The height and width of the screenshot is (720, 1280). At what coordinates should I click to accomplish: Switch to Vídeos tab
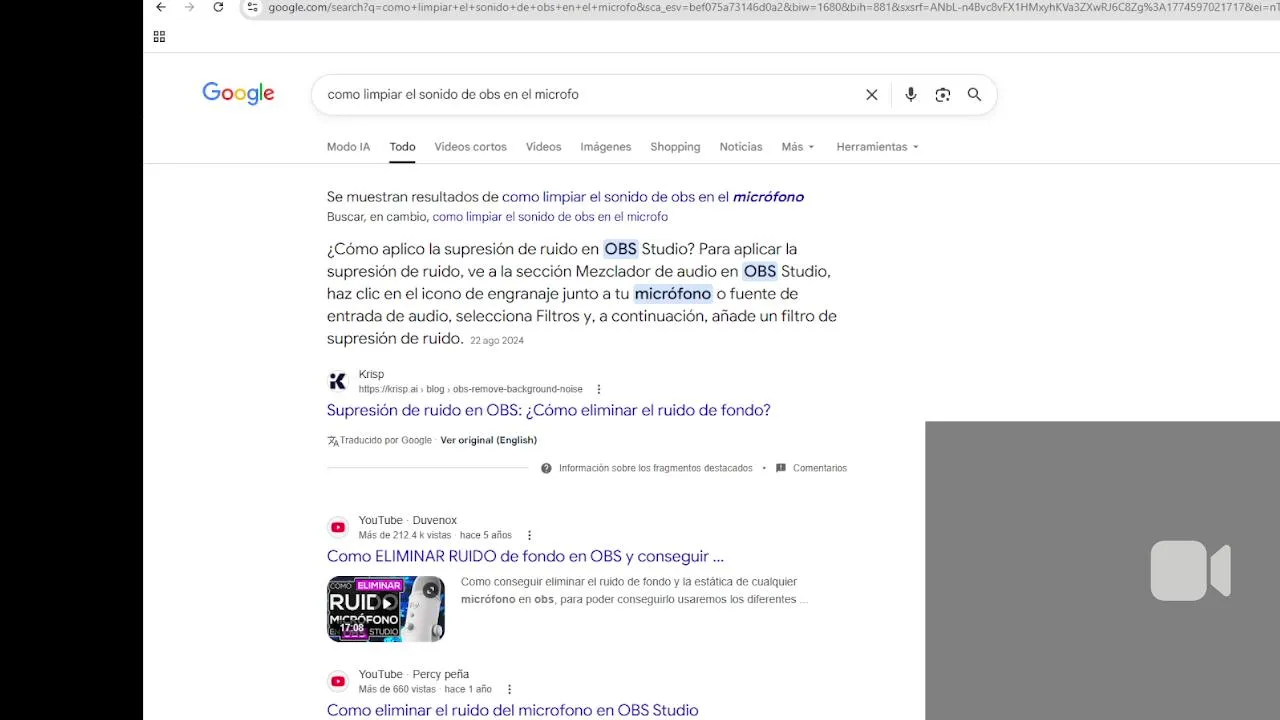click(x=543, y=147)
